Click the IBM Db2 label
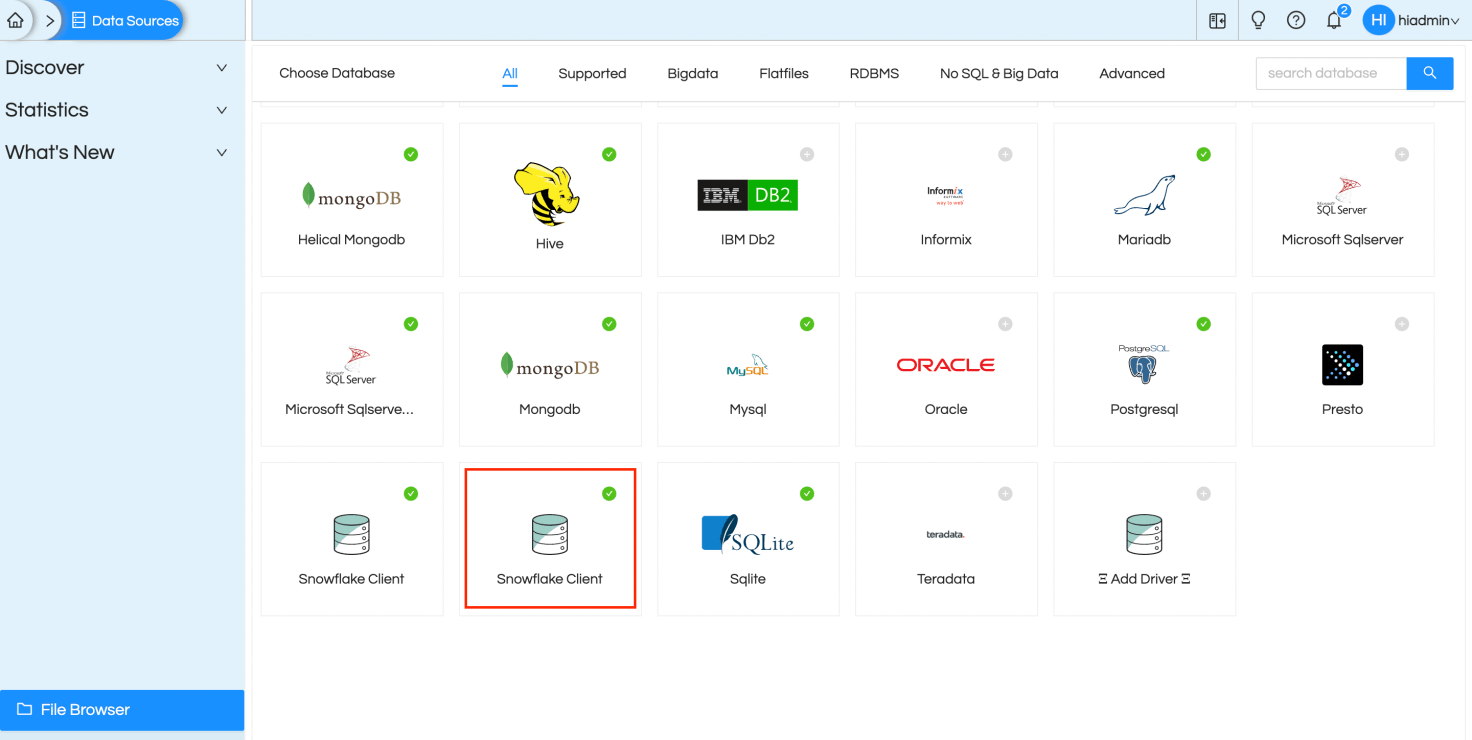1472x740 pixels. (x=748, y=240)
